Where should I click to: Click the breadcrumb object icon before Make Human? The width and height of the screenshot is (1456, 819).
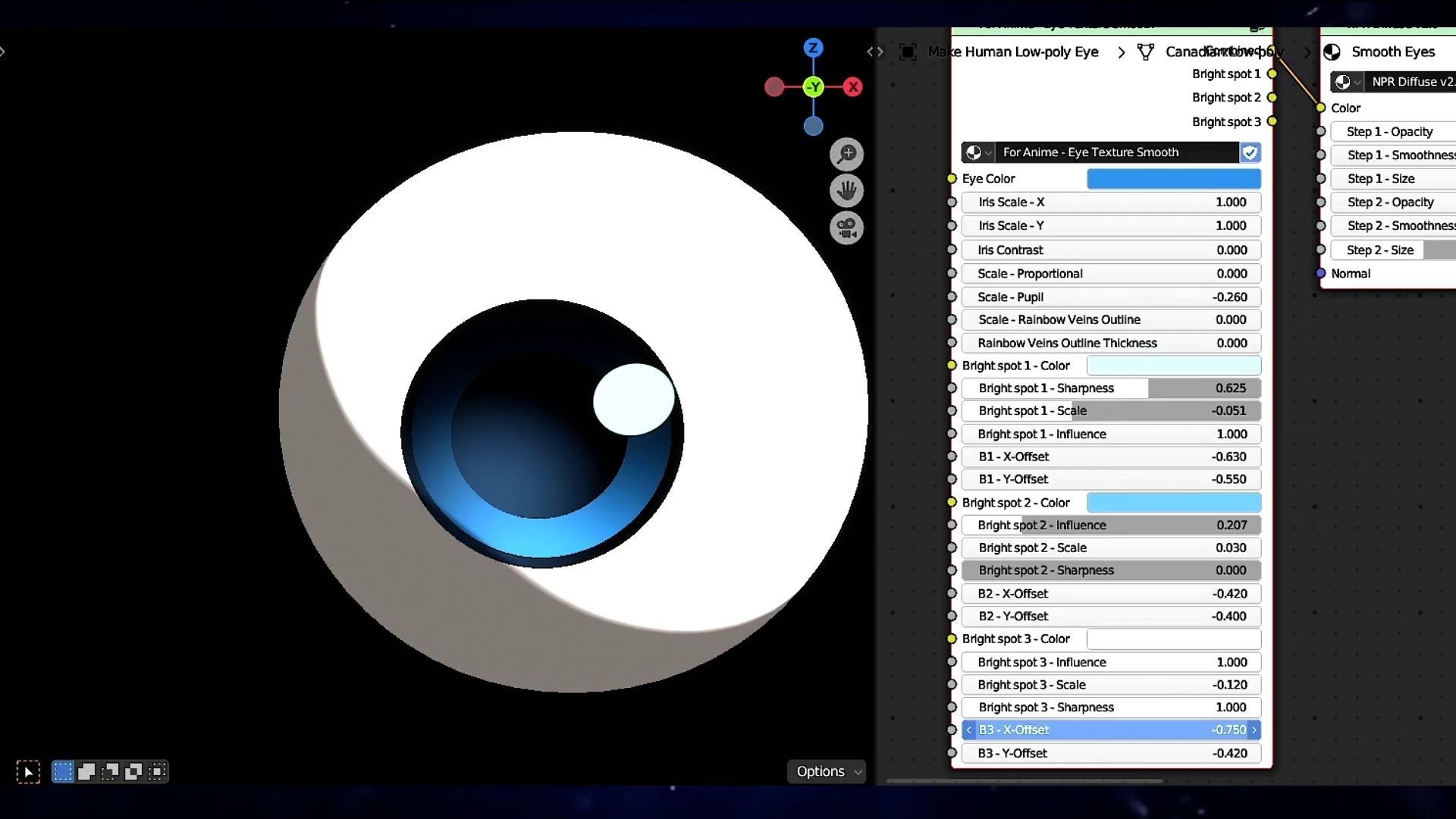pyautogui.click(x=908, y=52)
